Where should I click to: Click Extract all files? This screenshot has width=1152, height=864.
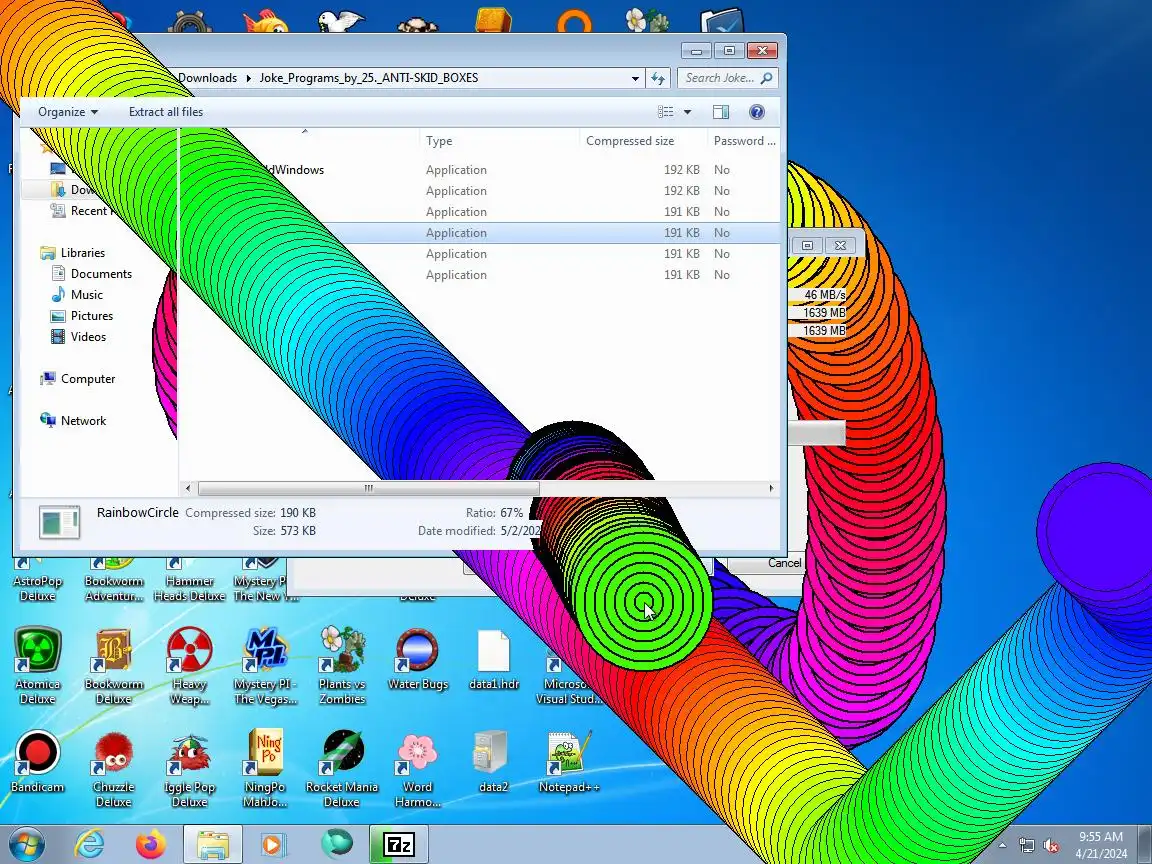click(x=166, y=112)
